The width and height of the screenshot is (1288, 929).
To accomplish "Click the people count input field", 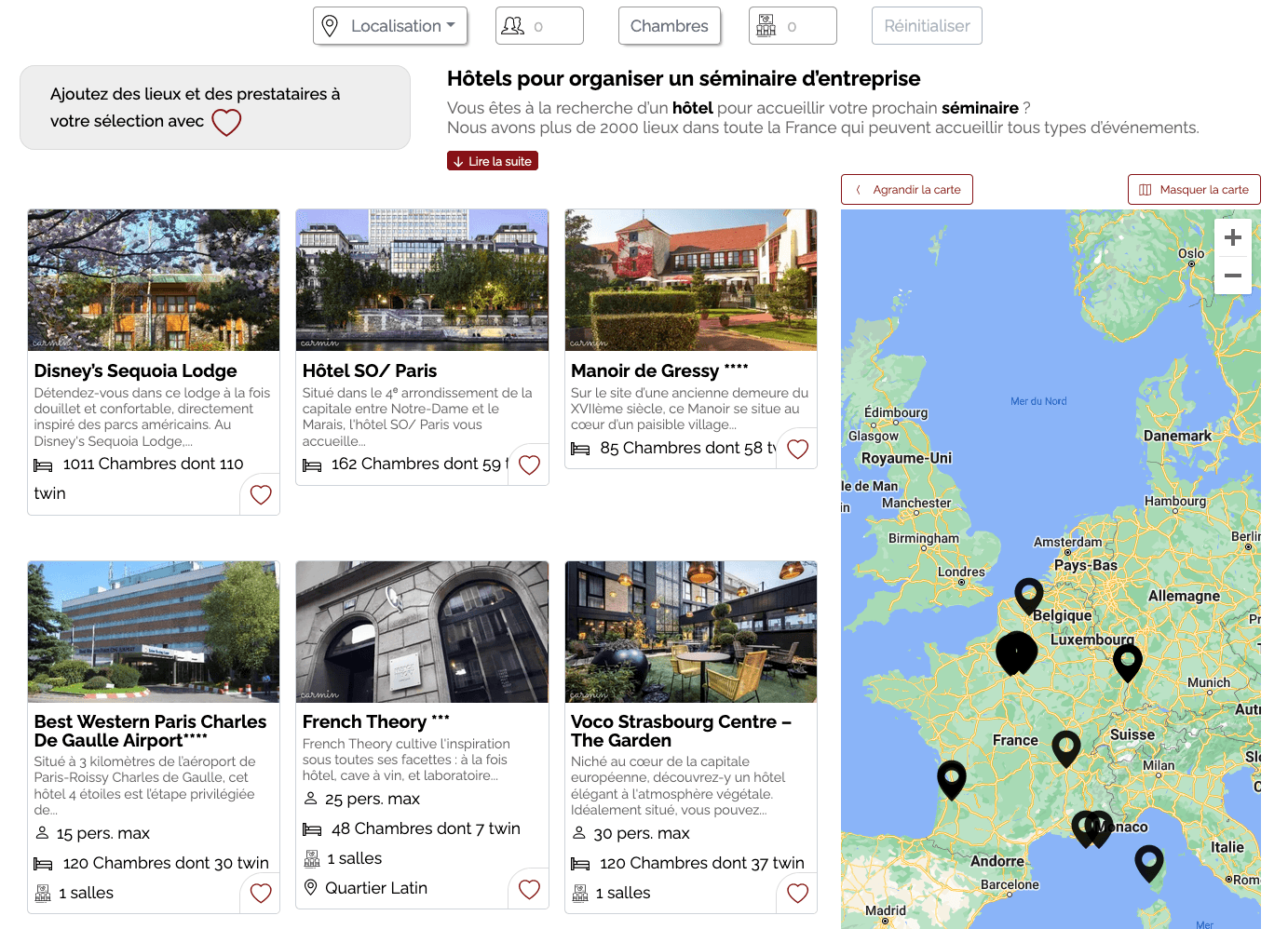I will click(x=539, y=26).
